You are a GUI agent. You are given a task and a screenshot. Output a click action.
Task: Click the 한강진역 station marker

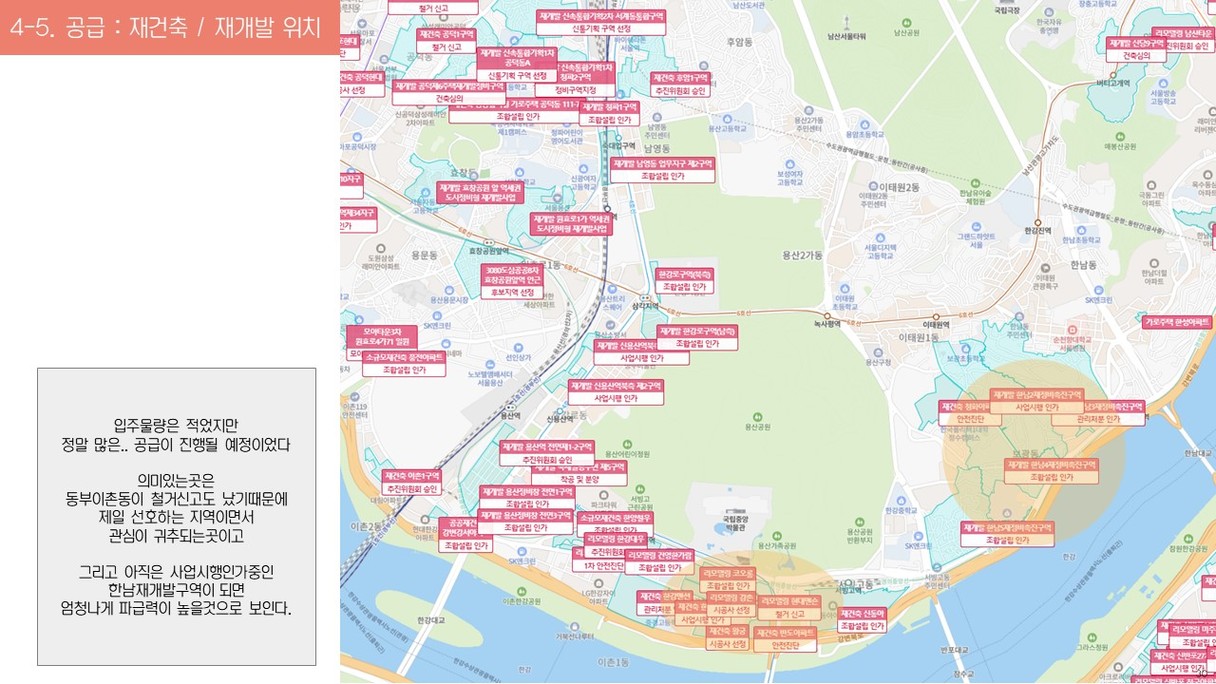pos(1037,223)
